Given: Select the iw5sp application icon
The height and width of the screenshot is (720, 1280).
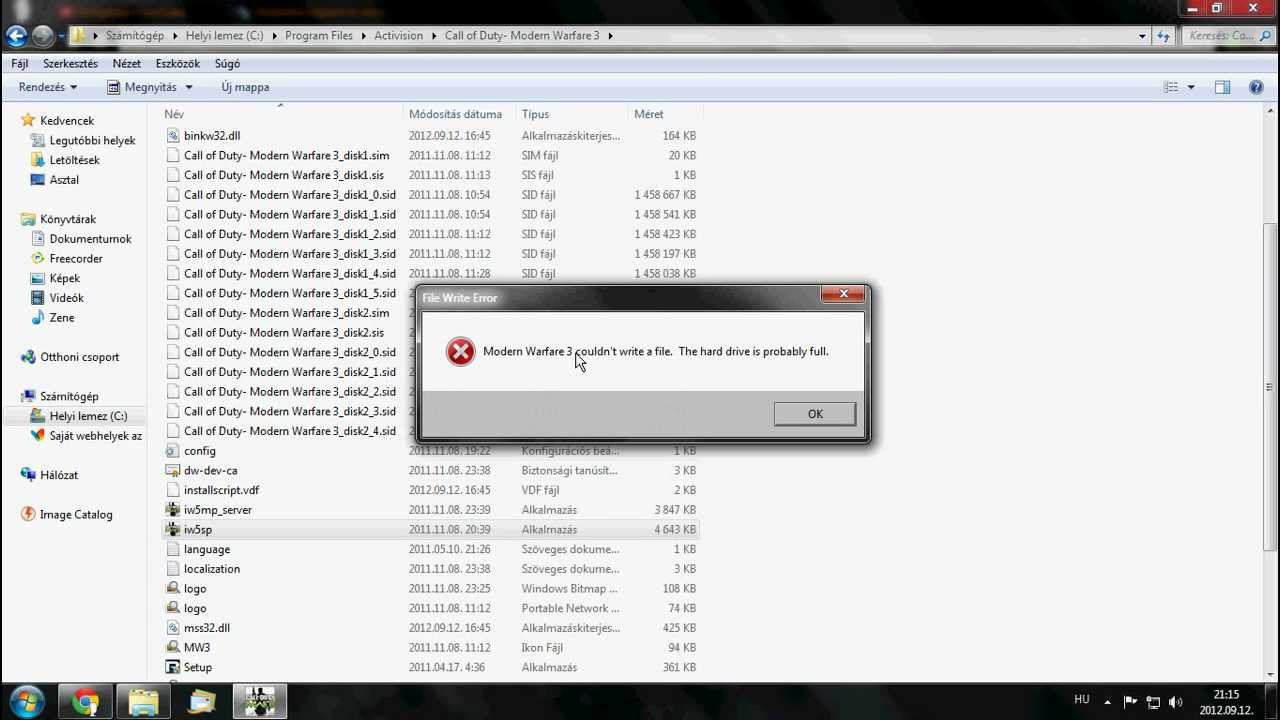Looking at the screenshot, I should pyautogui.click(x=172, y=529).
